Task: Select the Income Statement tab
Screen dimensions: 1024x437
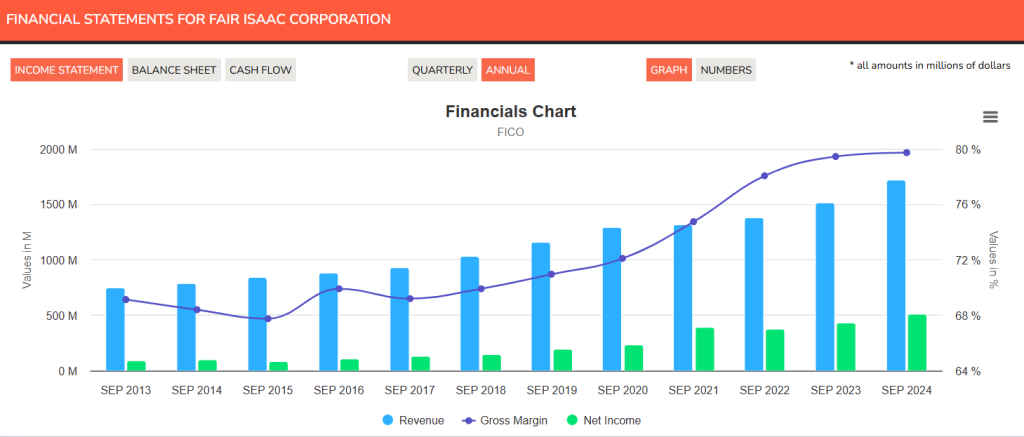Action: (67, 70)
